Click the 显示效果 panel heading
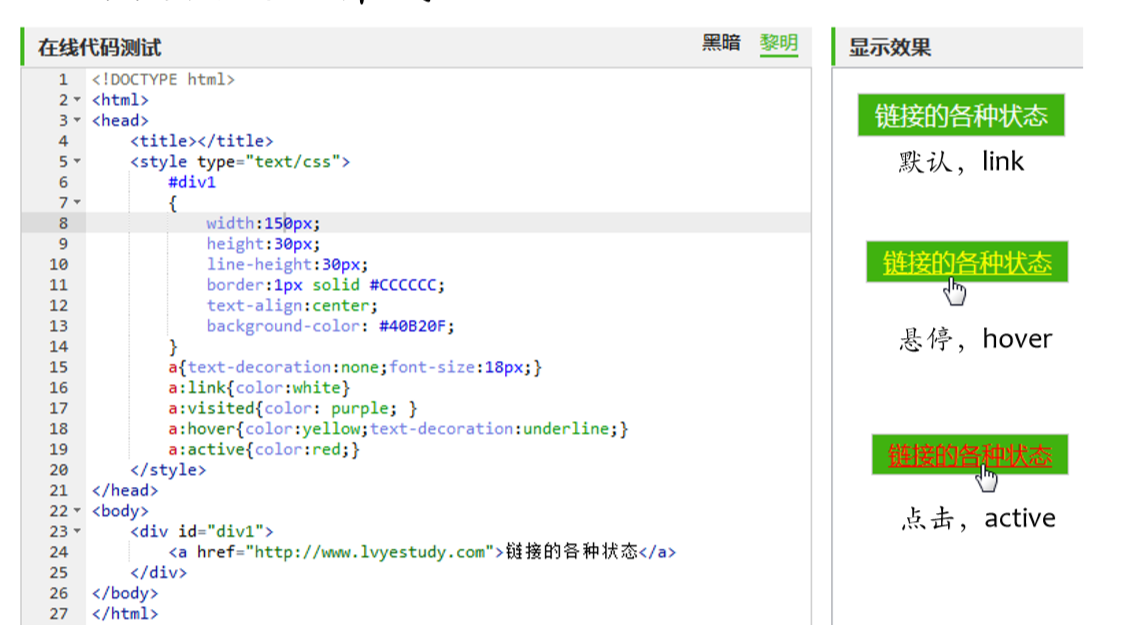 pos(890,48)
